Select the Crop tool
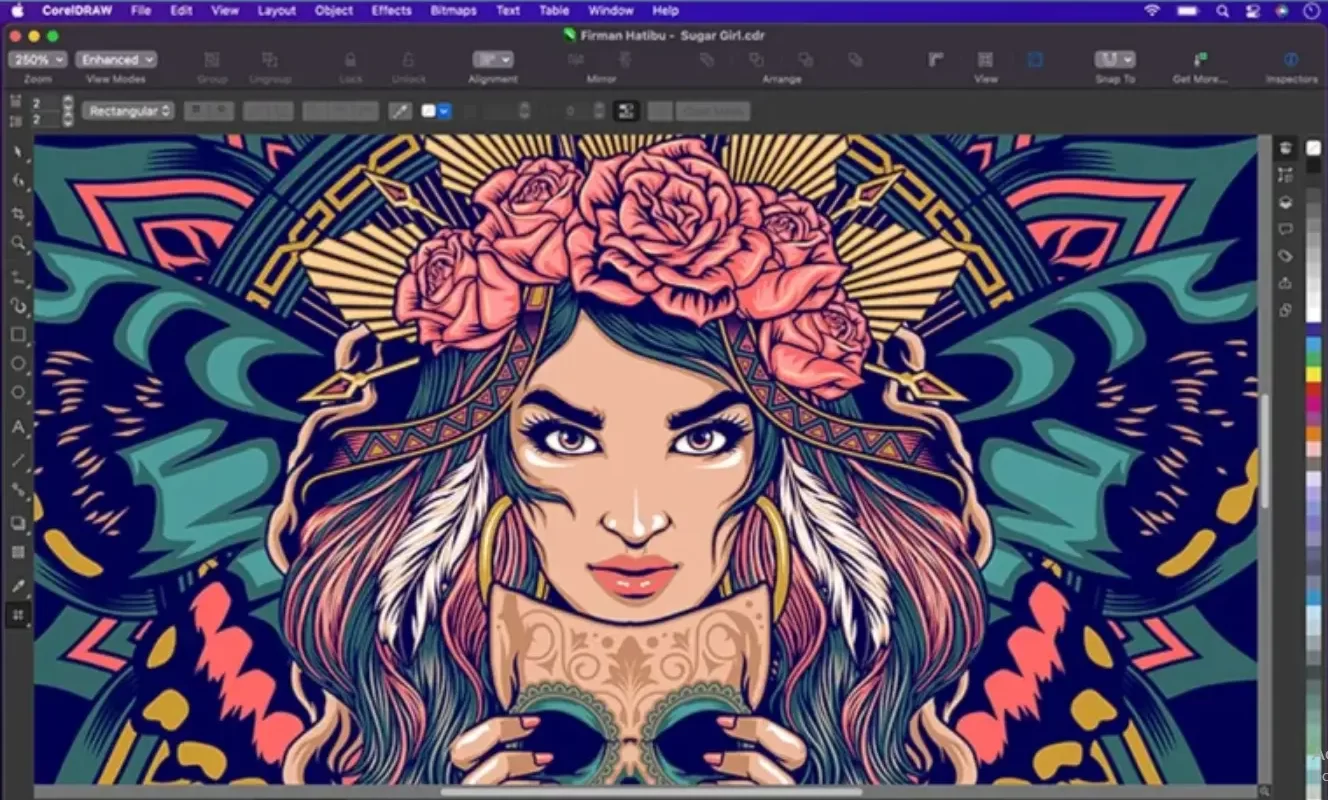1328x800 pixels. point(18,213)
